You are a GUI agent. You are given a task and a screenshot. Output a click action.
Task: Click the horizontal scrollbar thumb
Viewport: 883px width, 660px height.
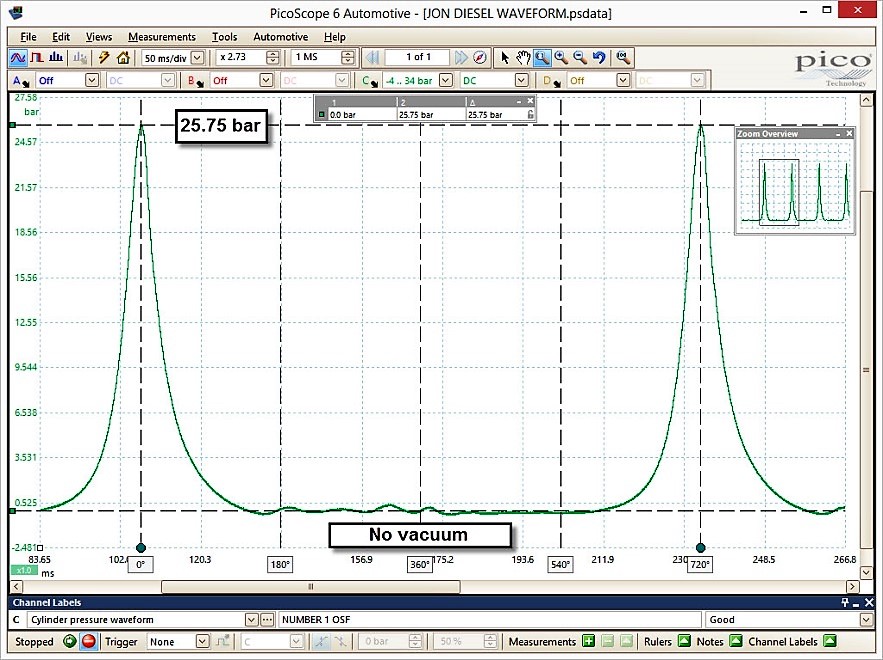[311, 586]
